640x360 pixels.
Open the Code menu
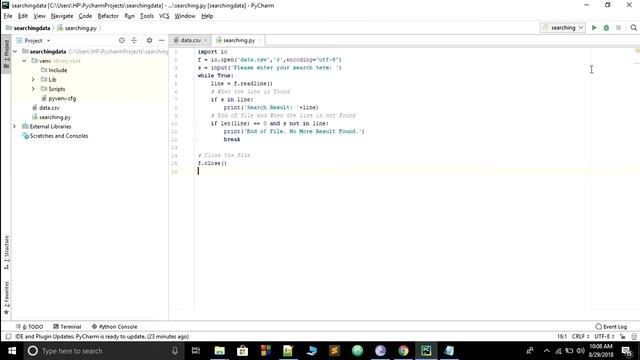pos(85,16)
